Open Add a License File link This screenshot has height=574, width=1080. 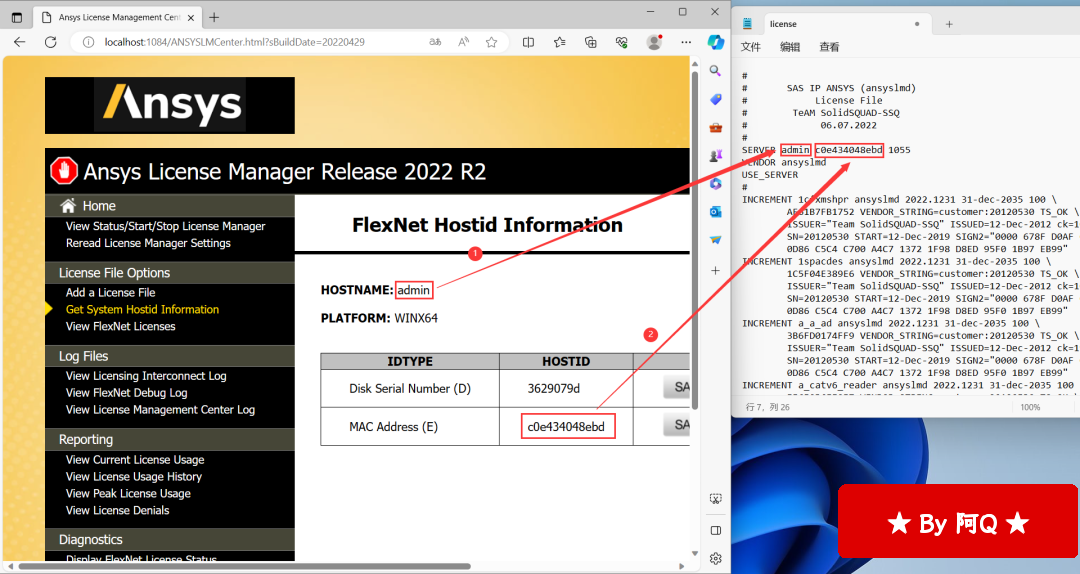pos(110,292)
